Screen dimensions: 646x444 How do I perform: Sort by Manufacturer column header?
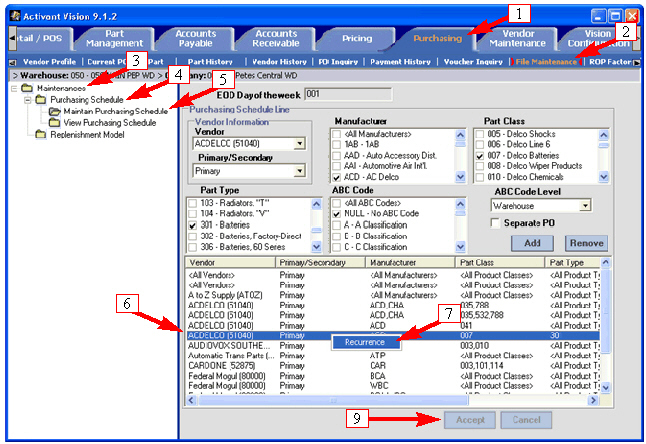tap(410, 262)
